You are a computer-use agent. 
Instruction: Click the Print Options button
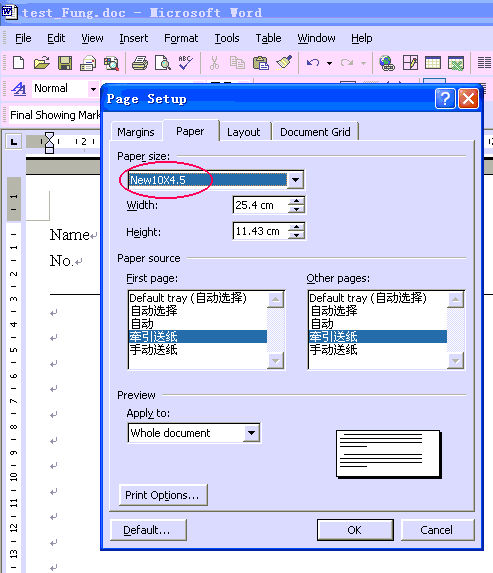tap(163, 495)
